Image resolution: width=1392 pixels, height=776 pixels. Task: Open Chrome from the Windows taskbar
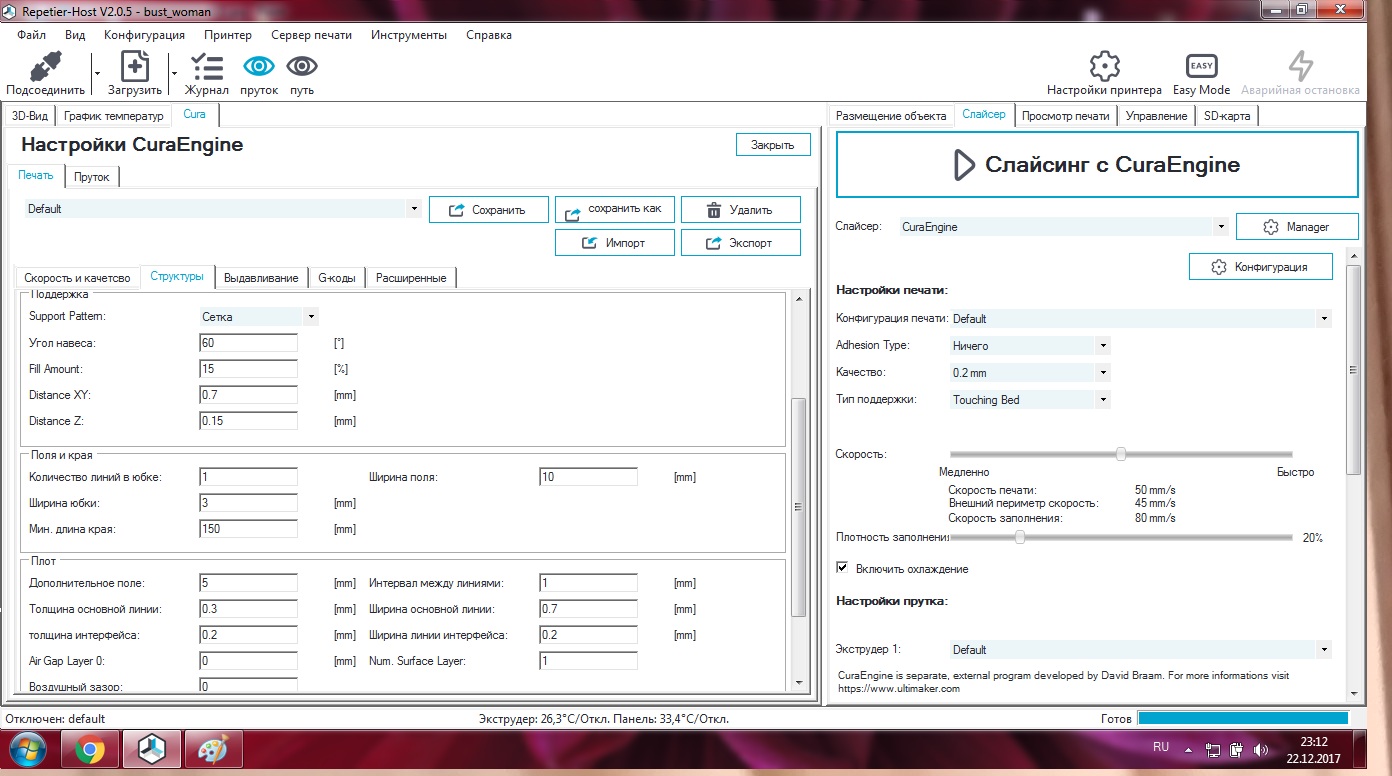coord(89,748)
